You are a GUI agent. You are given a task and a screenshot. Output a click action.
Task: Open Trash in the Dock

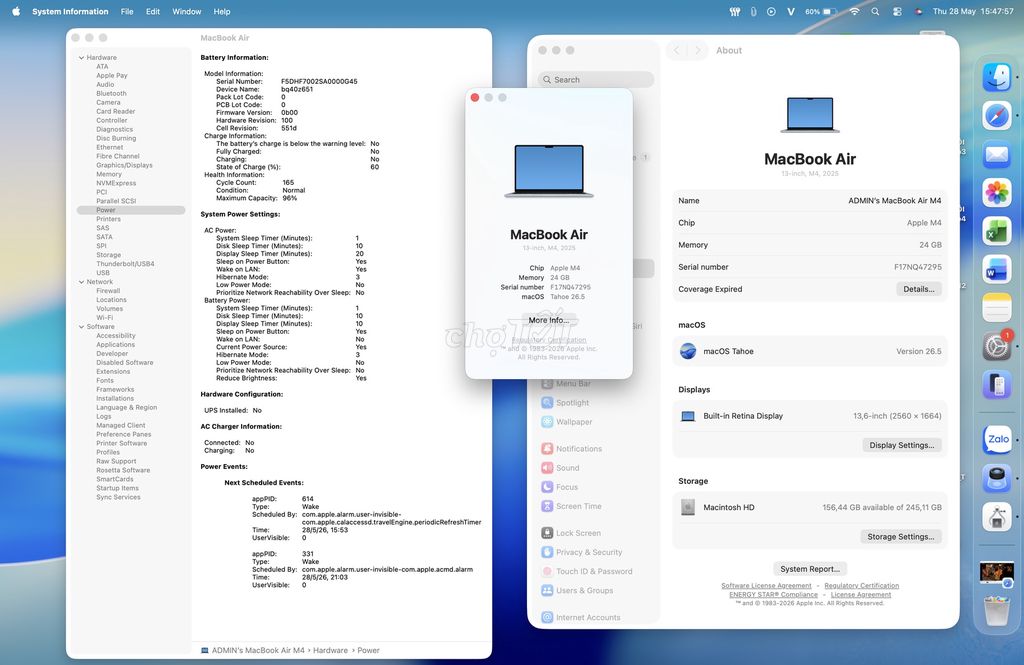tap(997, 611)
